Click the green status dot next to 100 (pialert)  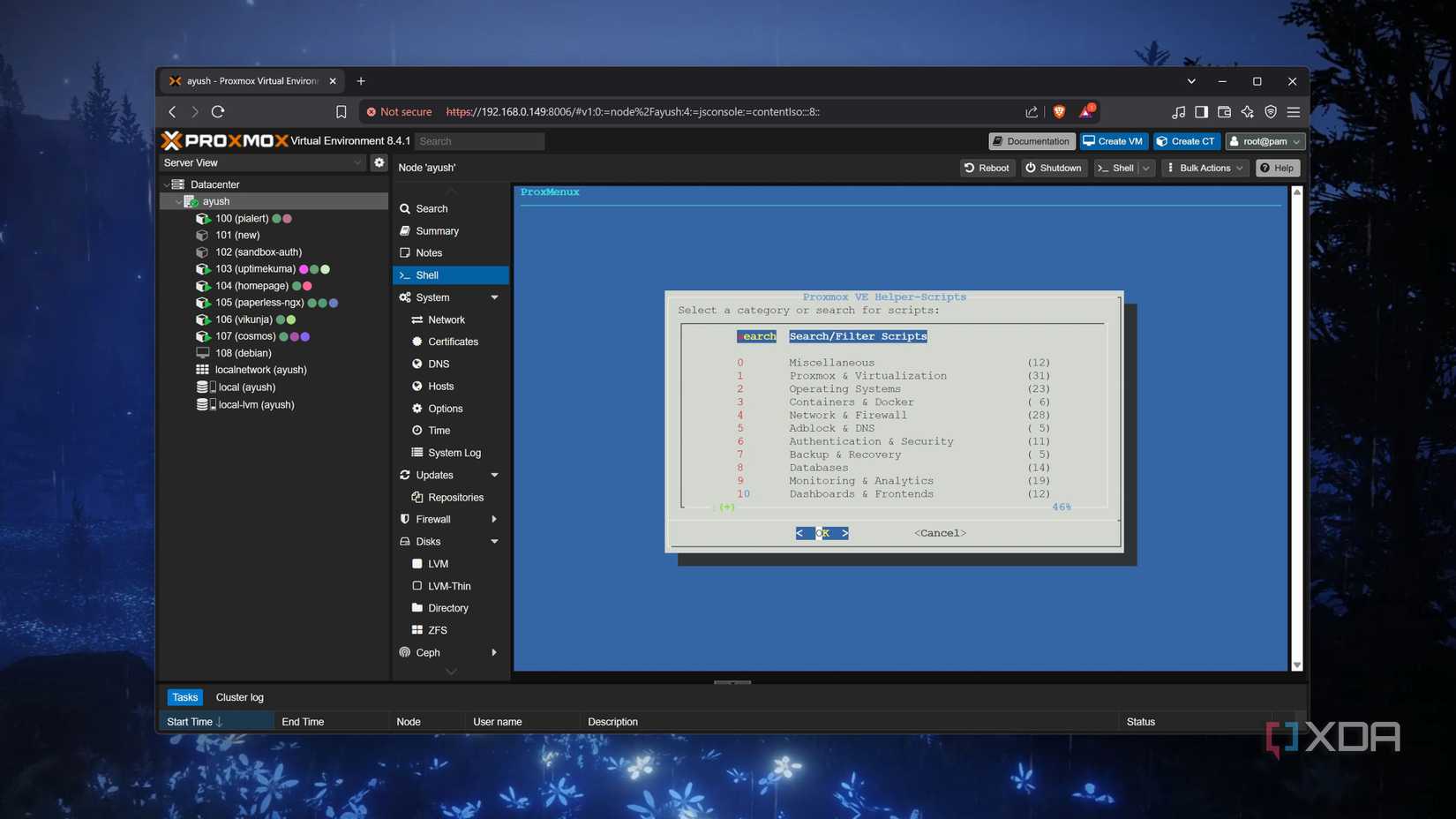[275, 218]
